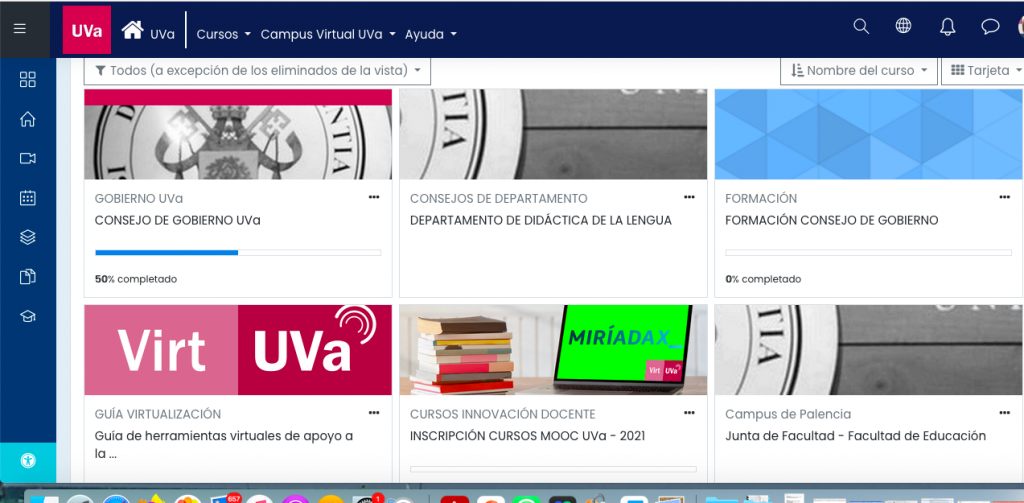Image resolution: width=1024 pixels, height=503 pixels.
Task: Open the Nombre del curso sort dropdown
Action: (859, 71)
